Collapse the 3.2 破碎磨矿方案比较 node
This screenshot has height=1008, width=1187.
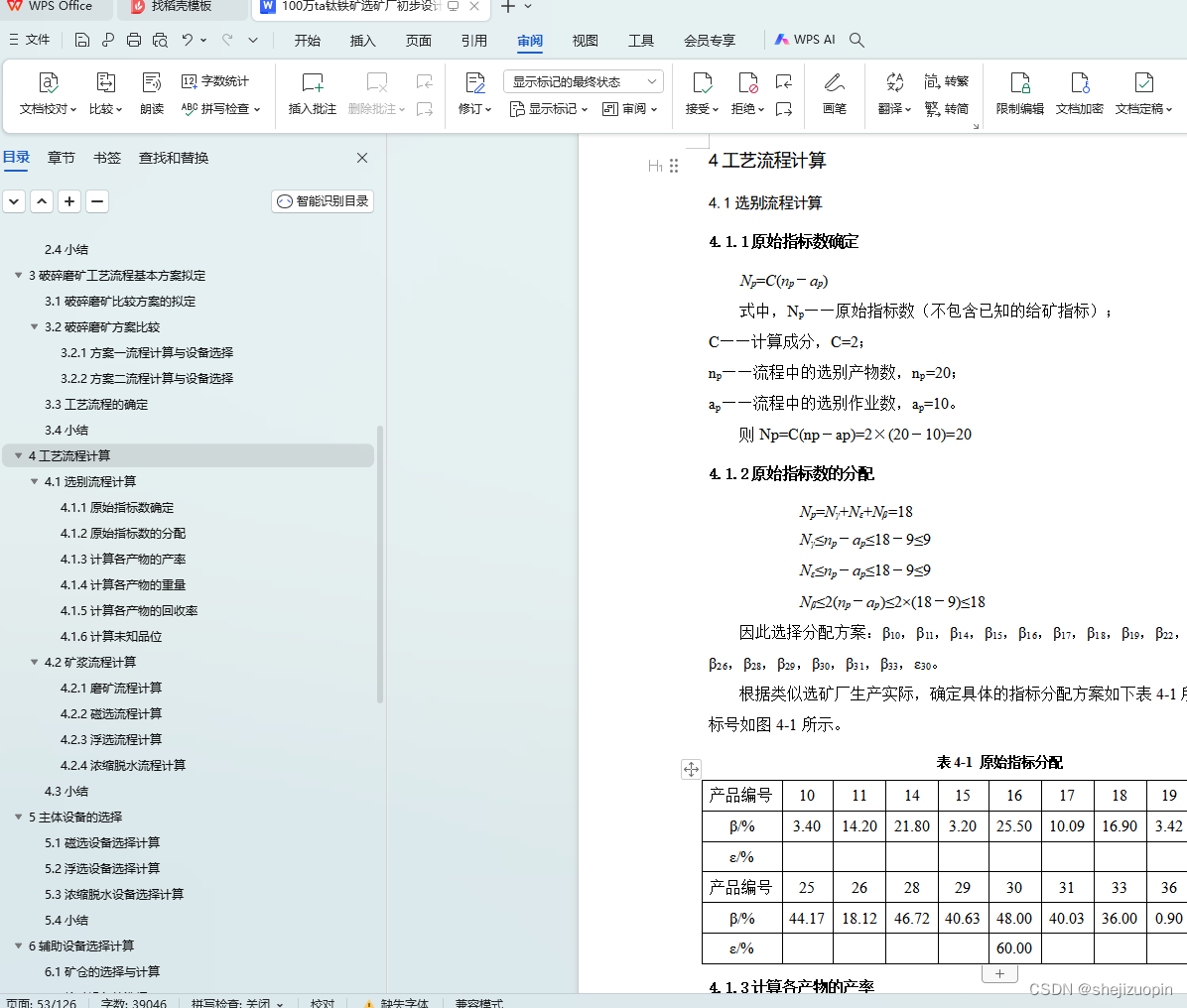[x=34, y=327]
